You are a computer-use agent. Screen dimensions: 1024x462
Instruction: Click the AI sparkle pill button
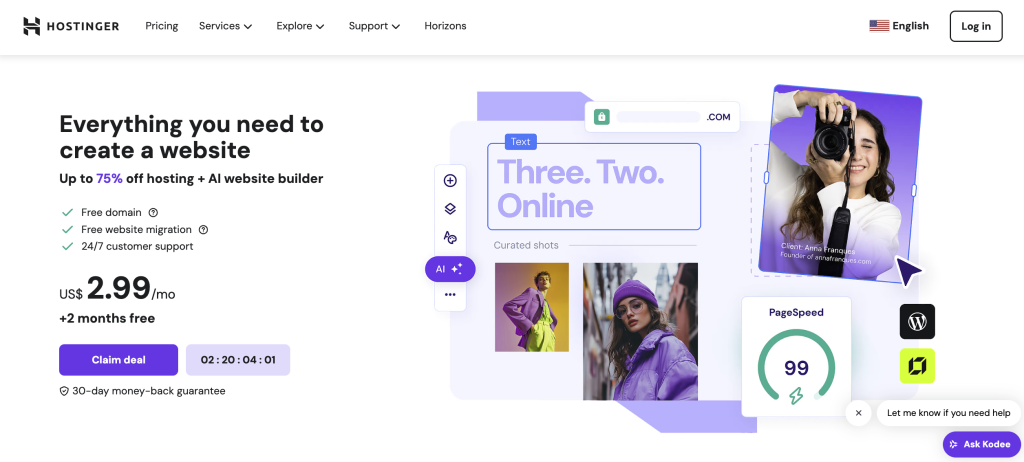(450, 269)
